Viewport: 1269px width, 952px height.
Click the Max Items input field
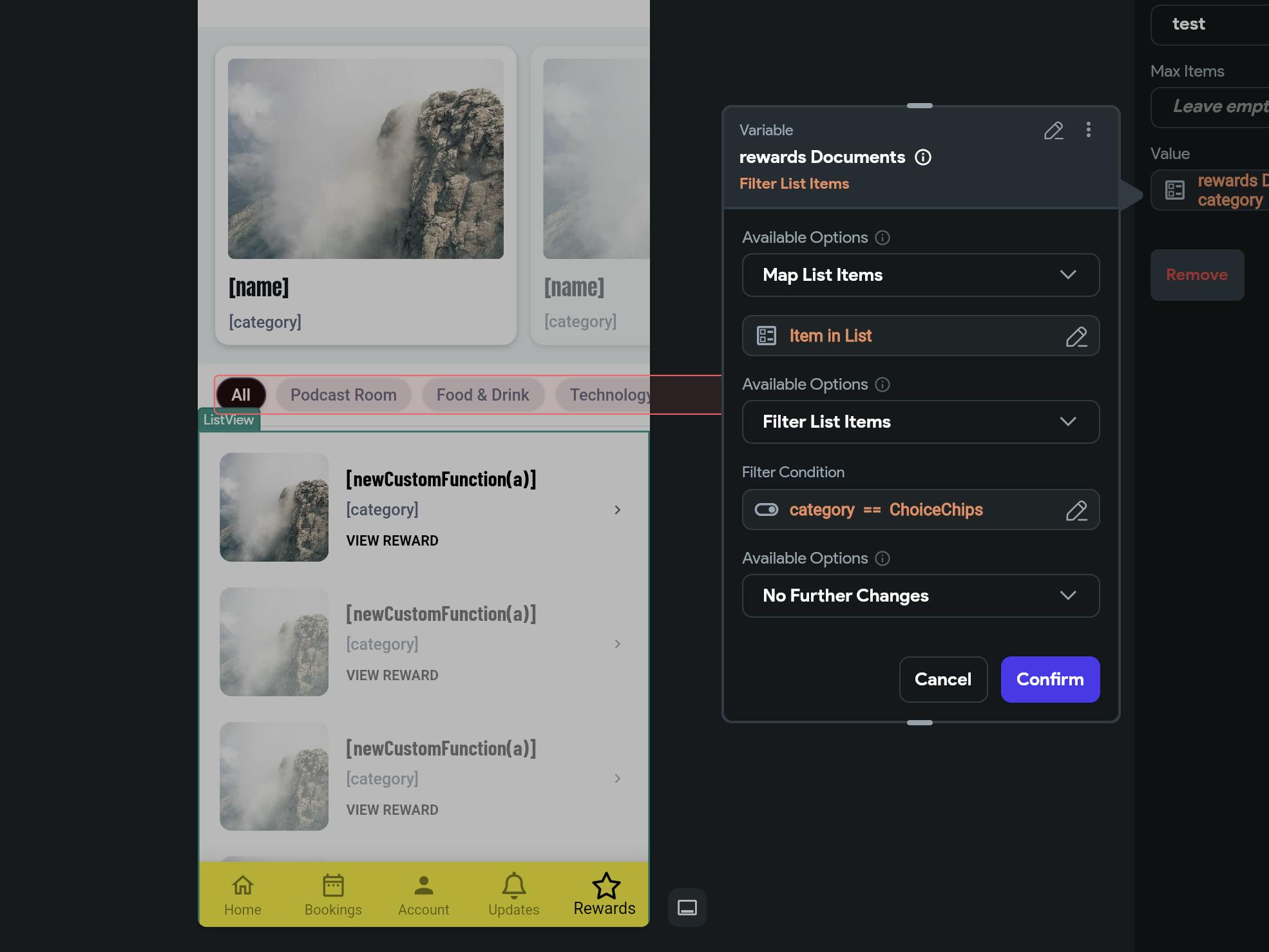[1210, 107]
